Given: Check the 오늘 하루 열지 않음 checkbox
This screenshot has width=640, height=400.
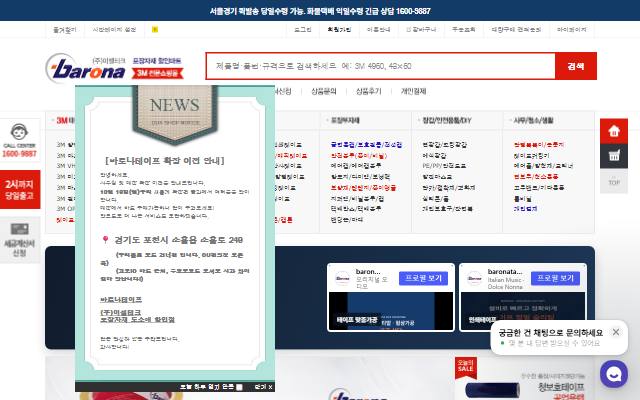Looking at the screenshot, I should click(239, 387).
